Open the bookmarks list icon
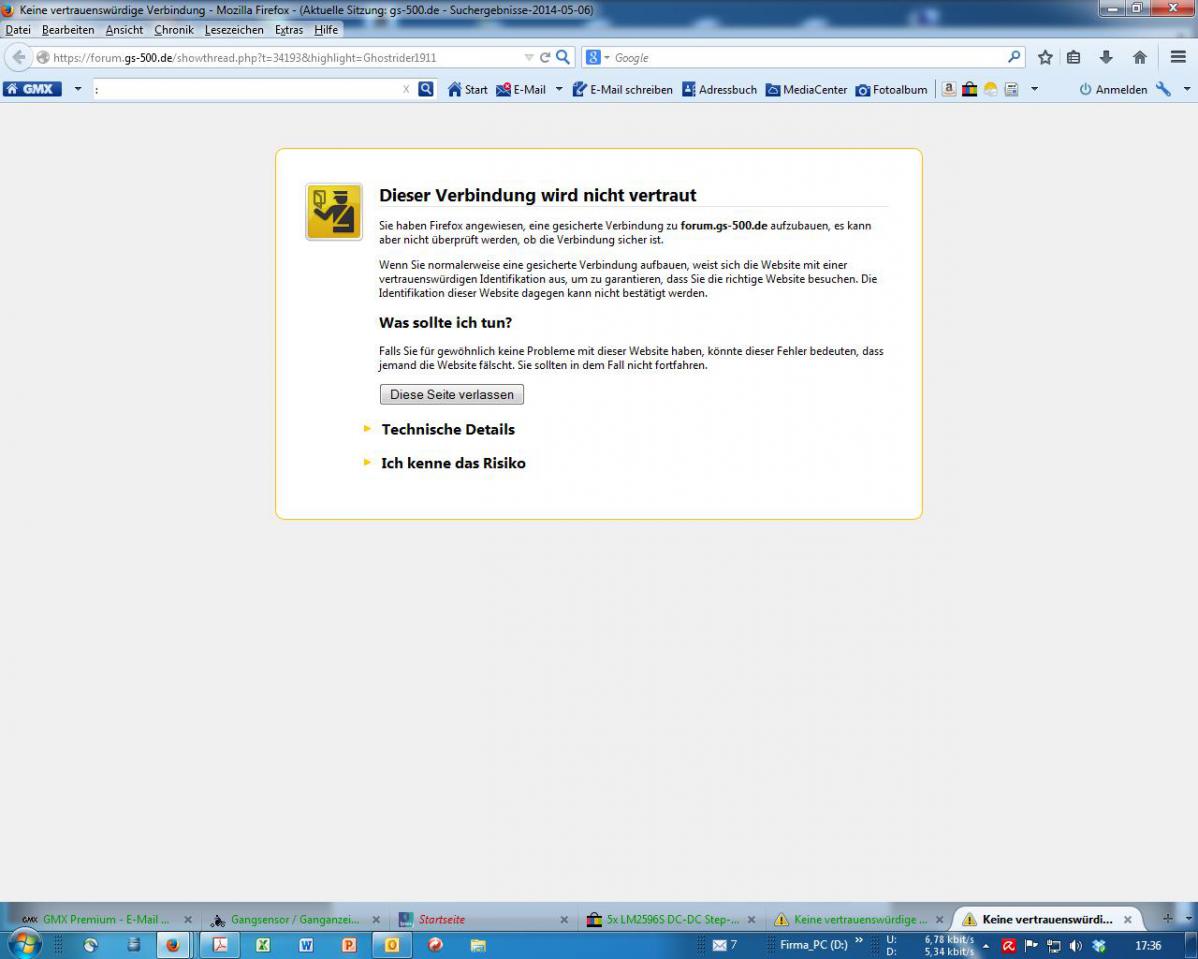The height and width of the screenshot is (959, 1198). coord(1073,58)
